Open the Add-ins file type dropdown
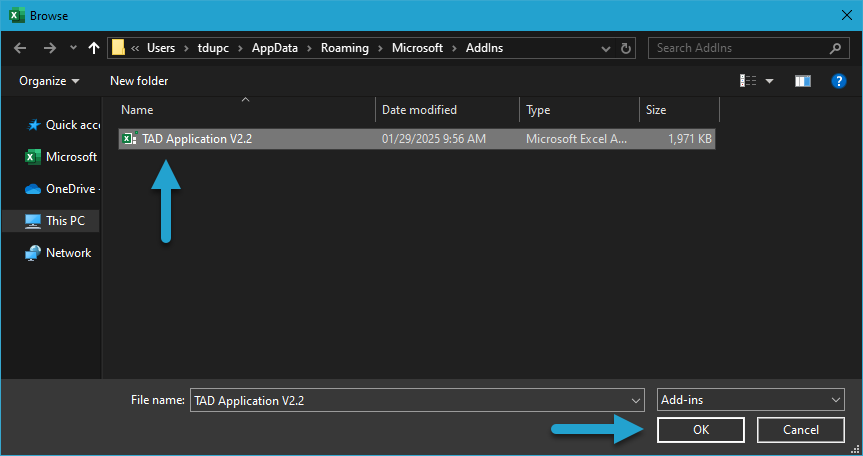The image size is (863, 456). (x=751, y=400)
